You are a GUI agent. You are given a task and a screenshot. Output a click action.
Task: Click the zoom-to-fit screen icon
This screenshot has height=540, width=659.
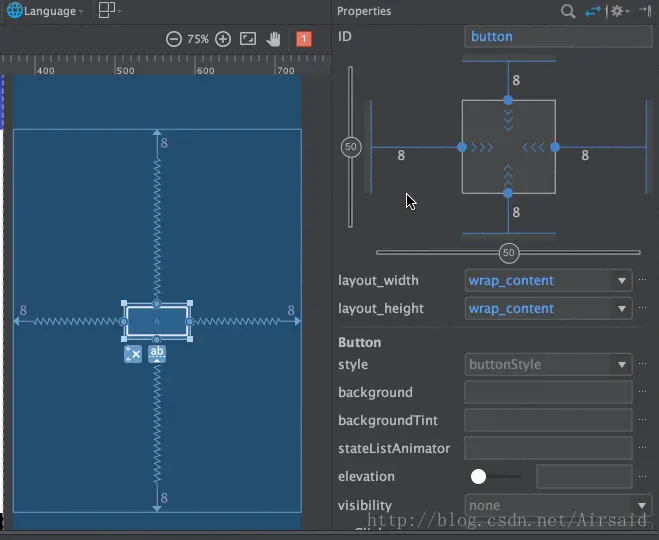tap(248, 39)
